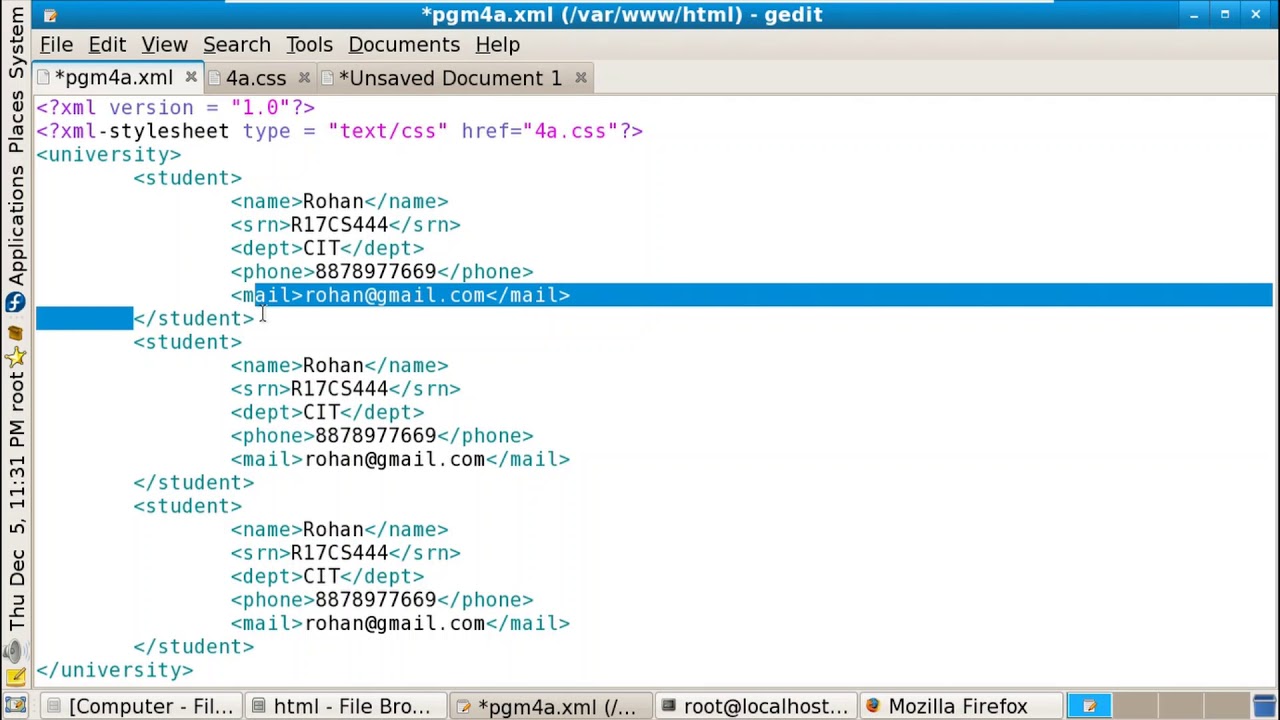Switch to Computer - File Browser taskbar window

pyautogui.click(x=141, y=707)
